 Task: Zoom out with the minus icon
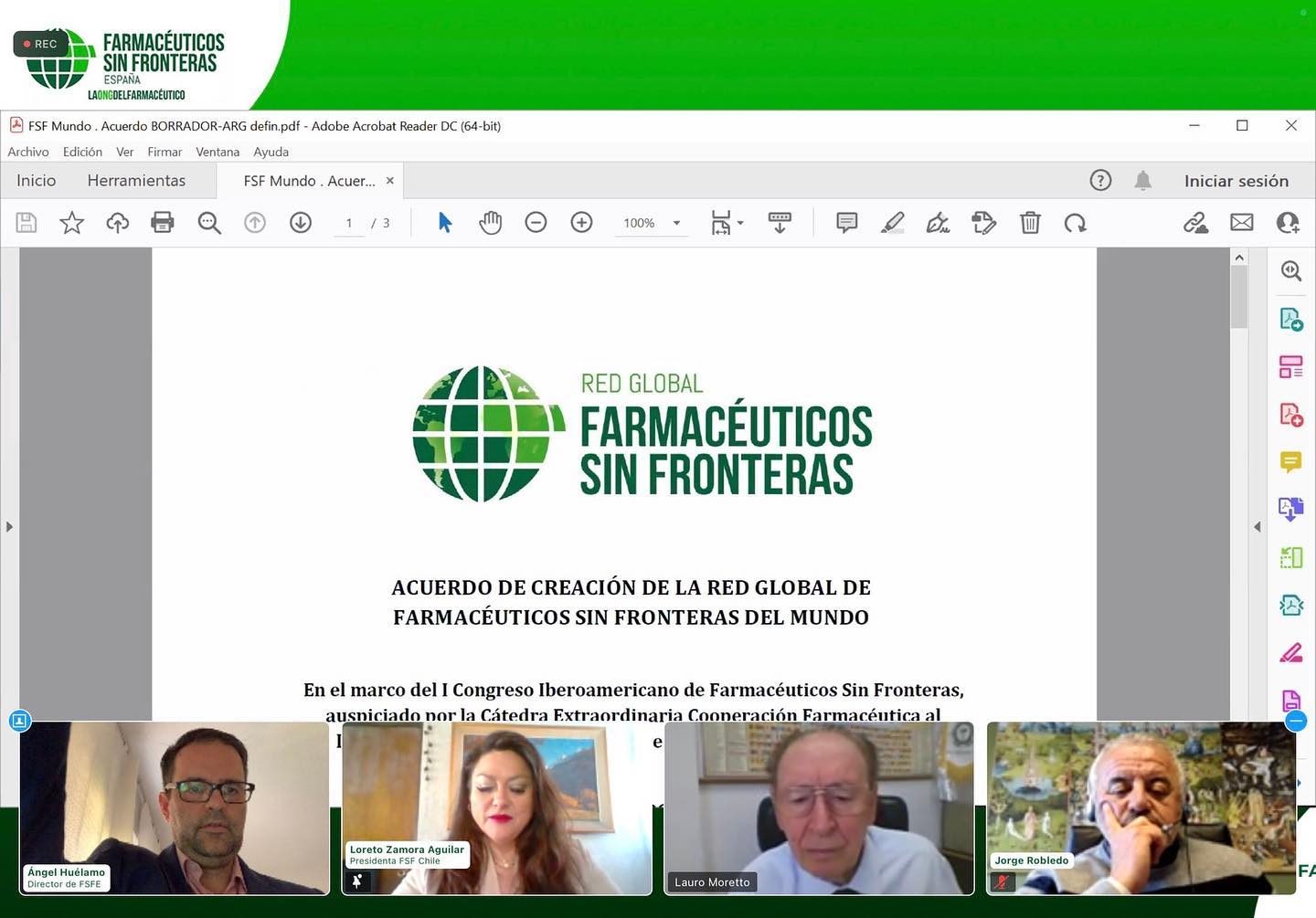click(536, 222)
